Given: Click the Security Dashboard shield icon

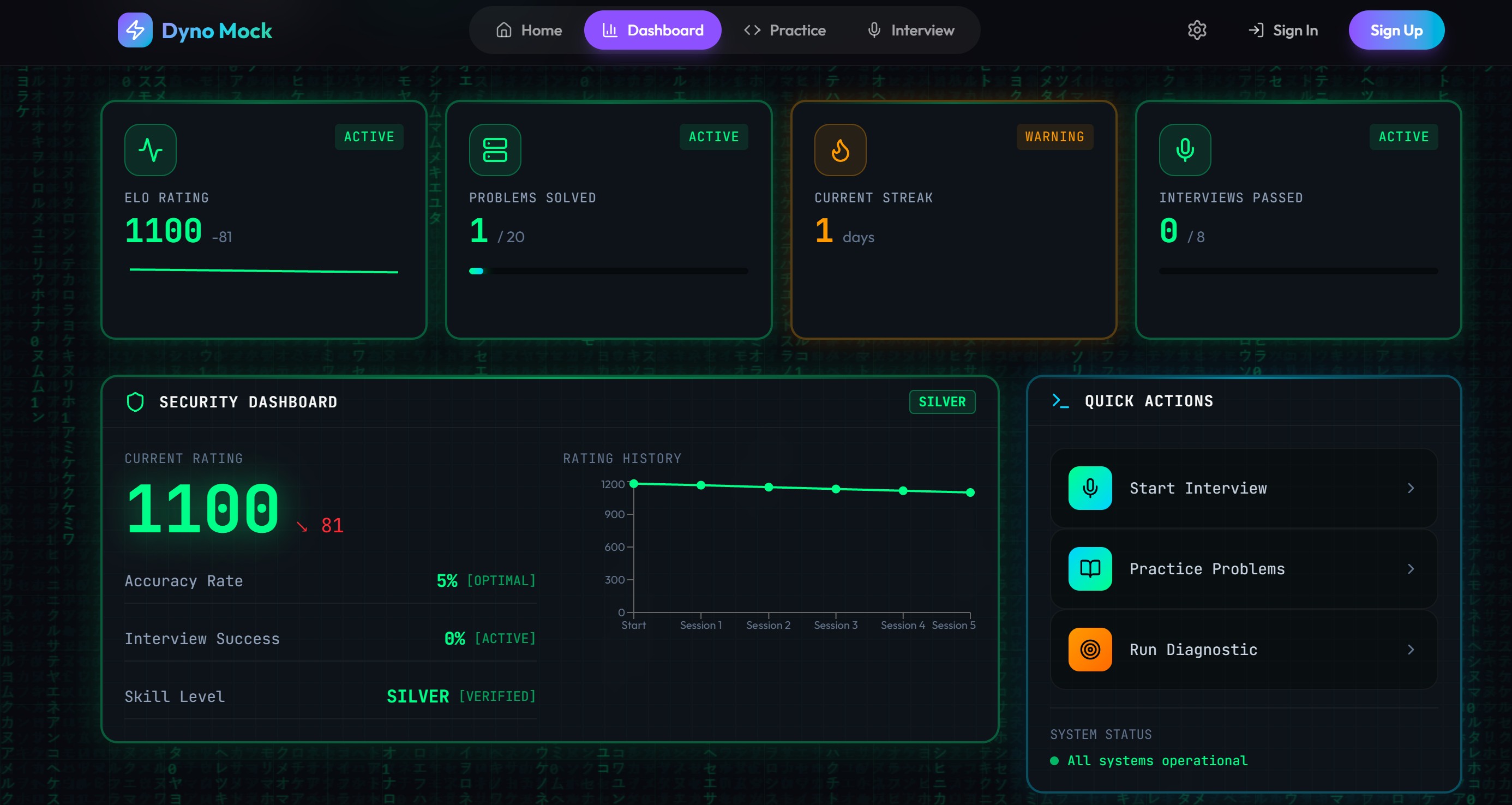Looking at the screenshot, I should coord(135,402).
